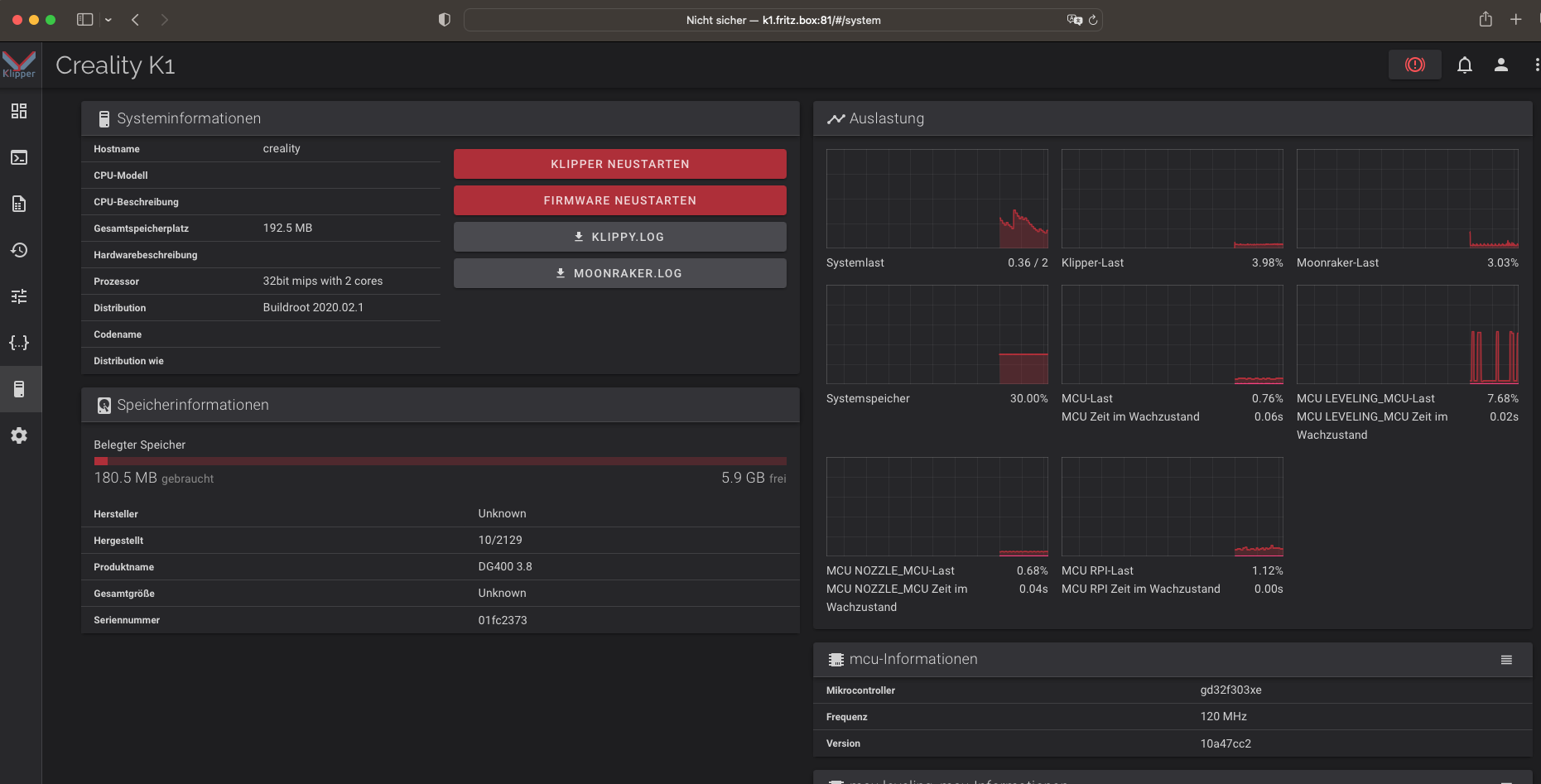Click FIRMWARE NEUSTARTEN button
Screen dimensions: 1541x784
pos(620,200)
